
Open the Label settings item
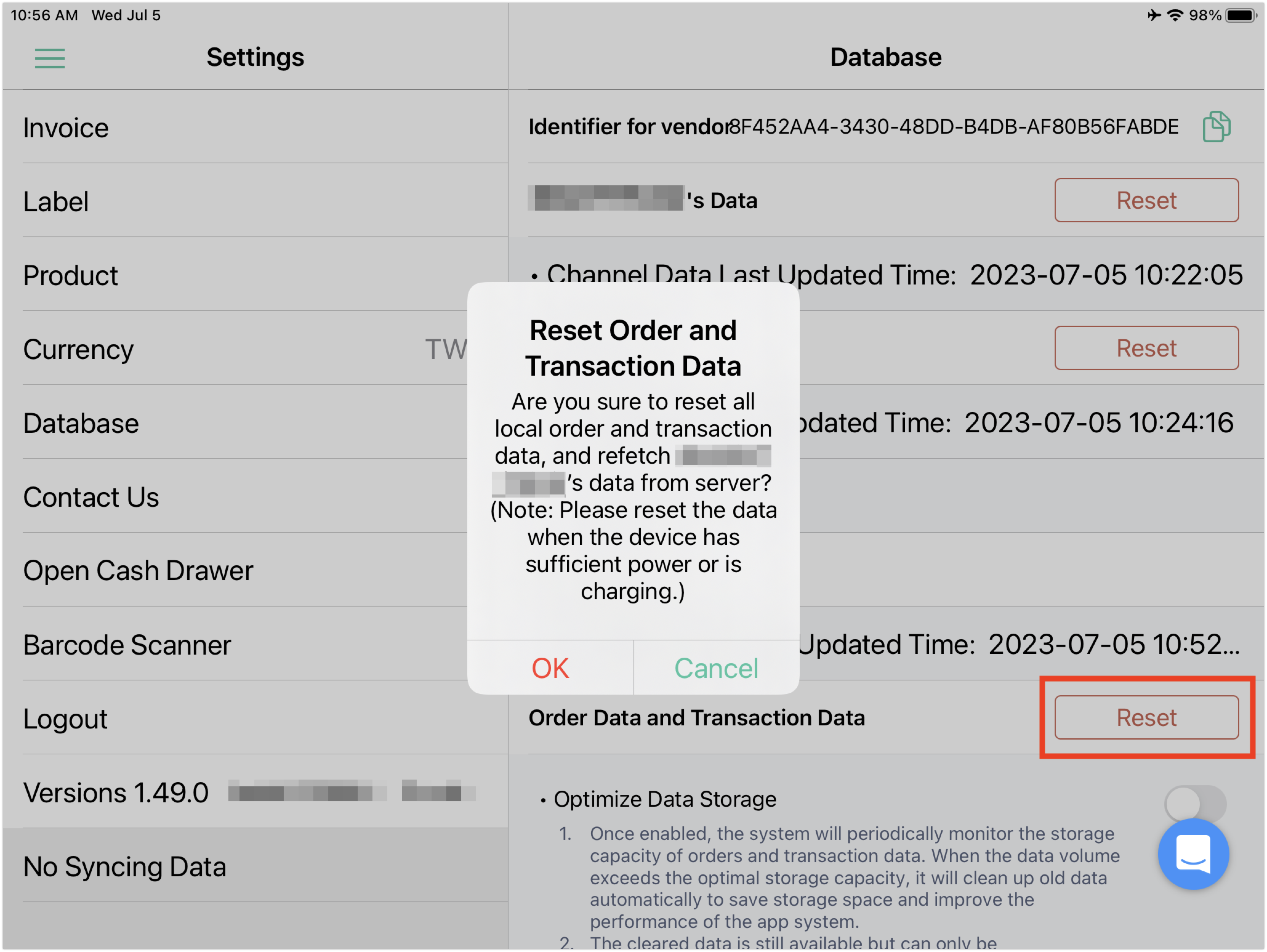tap(255, 201)
